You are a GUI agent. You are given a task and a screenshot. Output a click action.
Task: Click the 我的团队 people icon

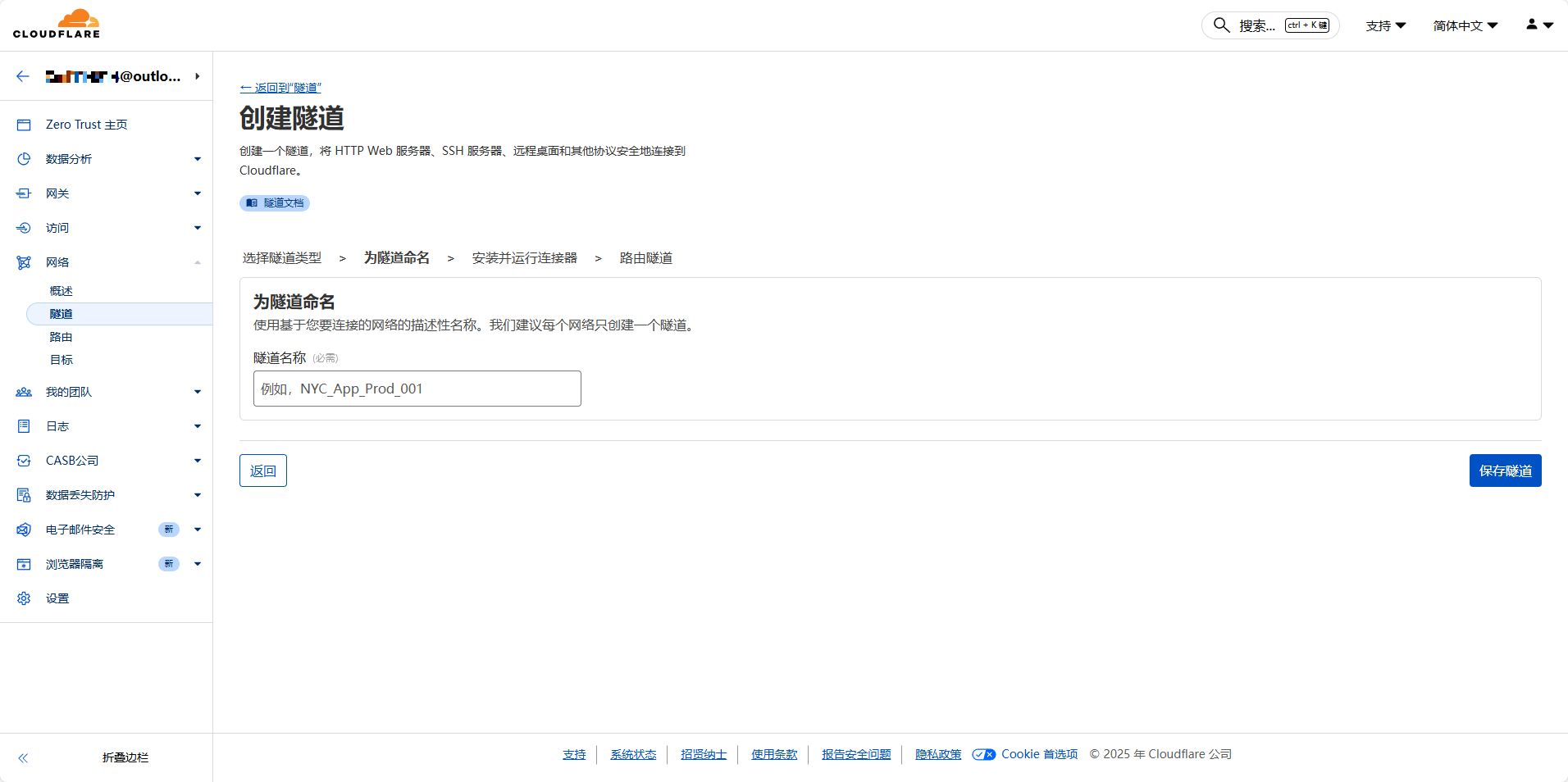pyautogui.click(x=24, y=392)
